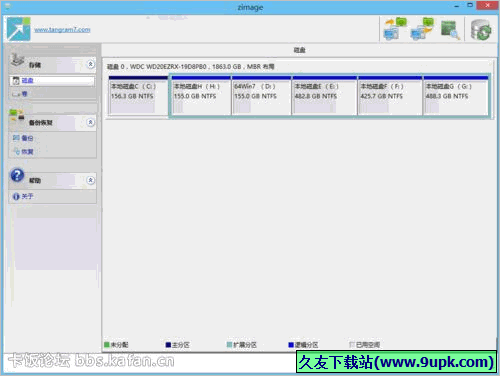Click the restore toolbar icon with orange arrow

[422, 29]
